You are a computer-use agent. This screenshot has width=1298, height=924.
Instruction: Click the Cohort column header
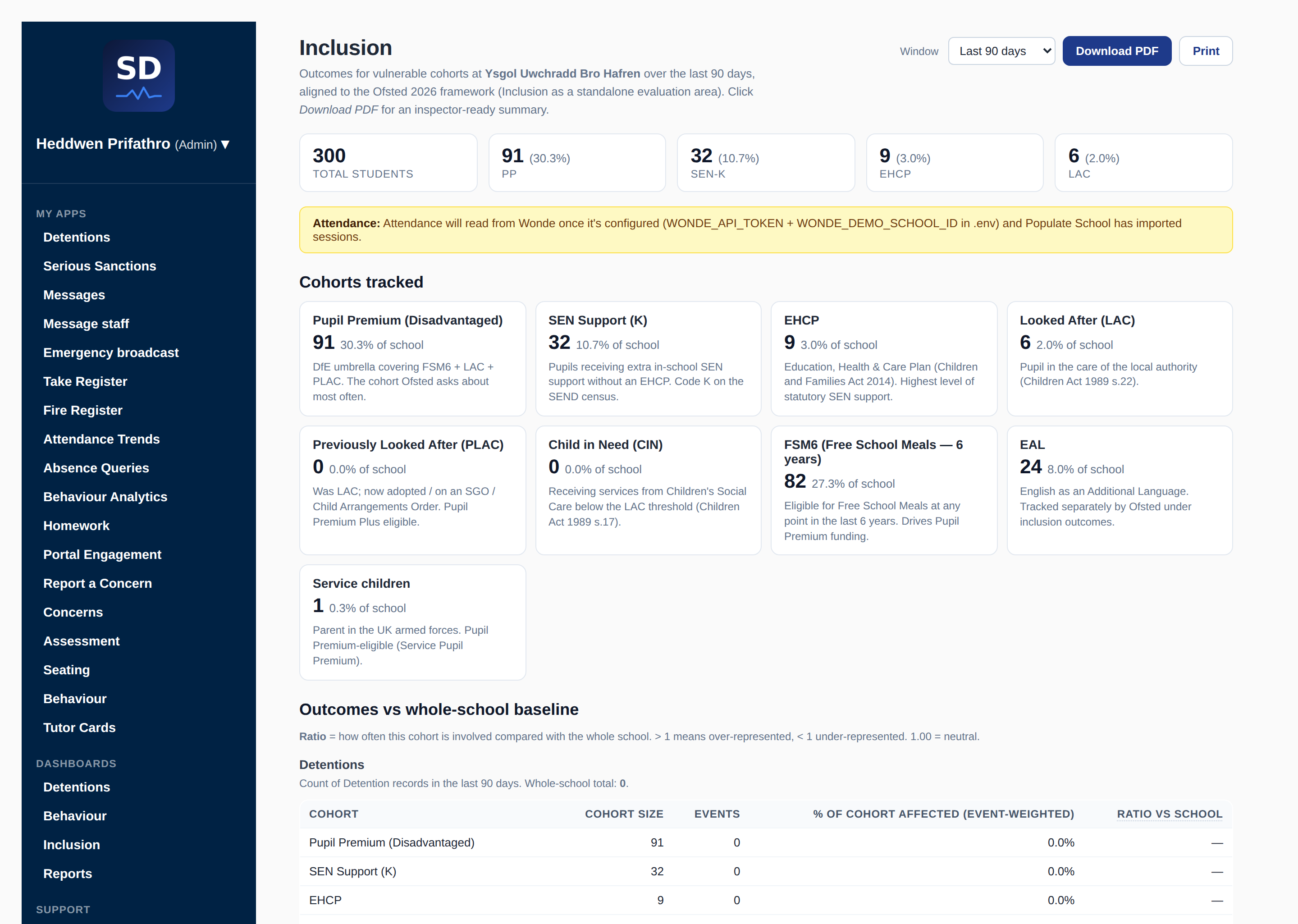pos(334,814)
